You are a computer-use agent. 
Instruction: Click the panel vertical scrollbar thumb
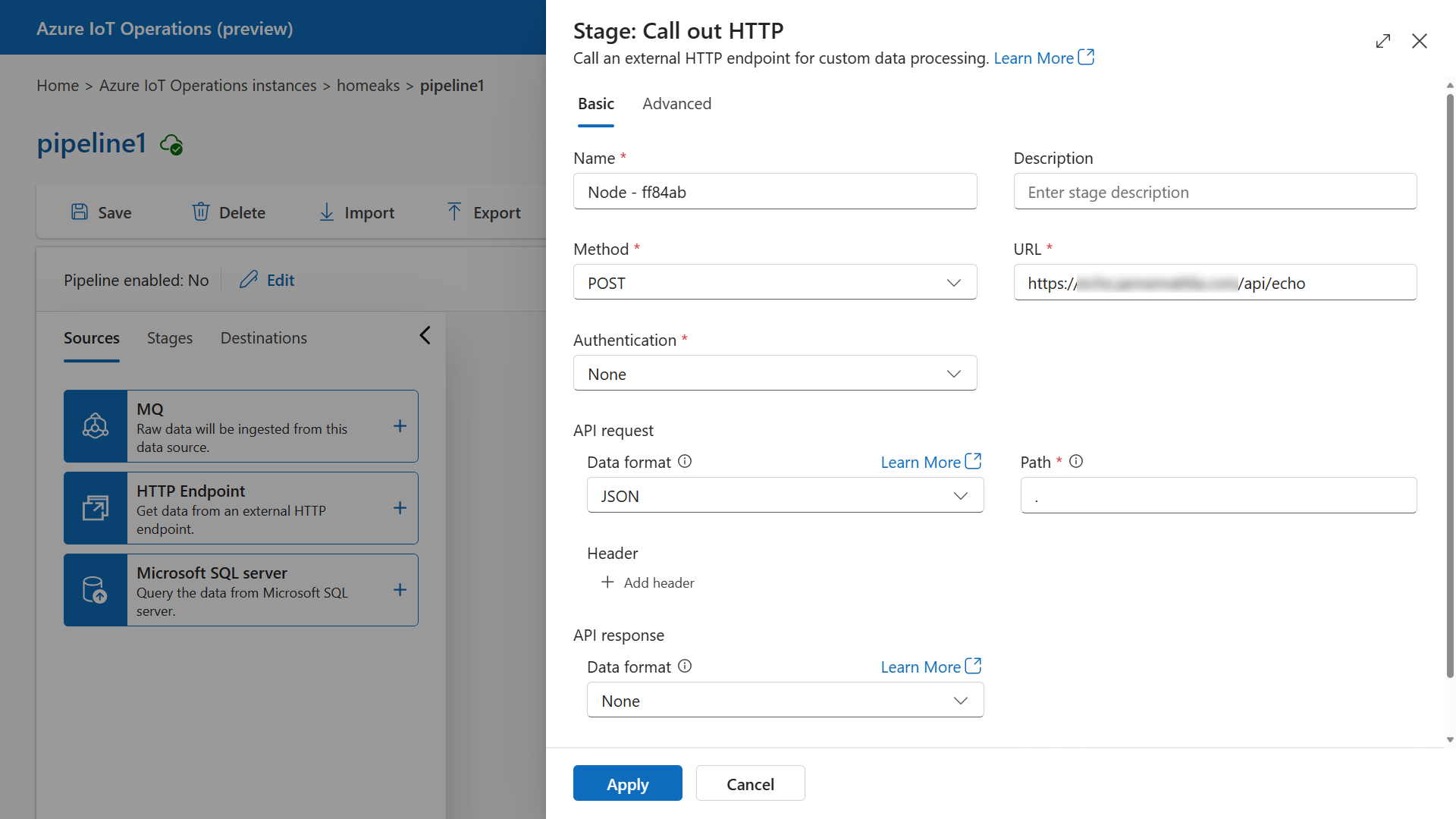(x=1450, y=384)
